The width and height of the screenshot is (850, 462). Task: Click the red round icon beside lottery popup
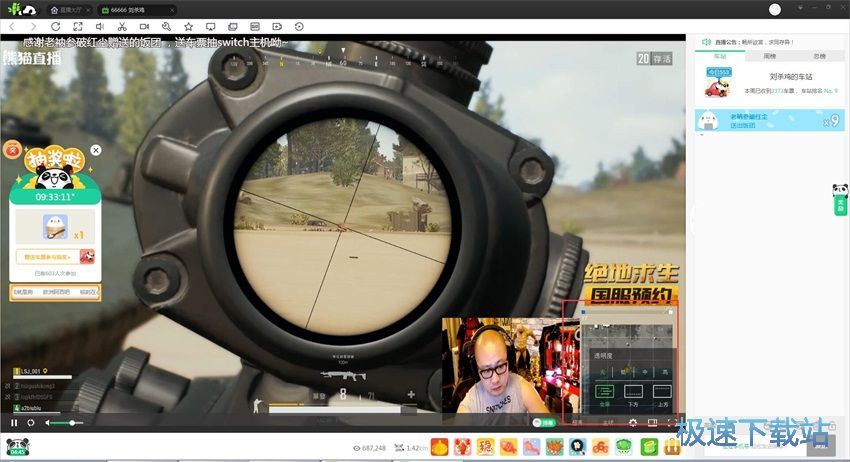pyautogui.click(x=12, y=149)
